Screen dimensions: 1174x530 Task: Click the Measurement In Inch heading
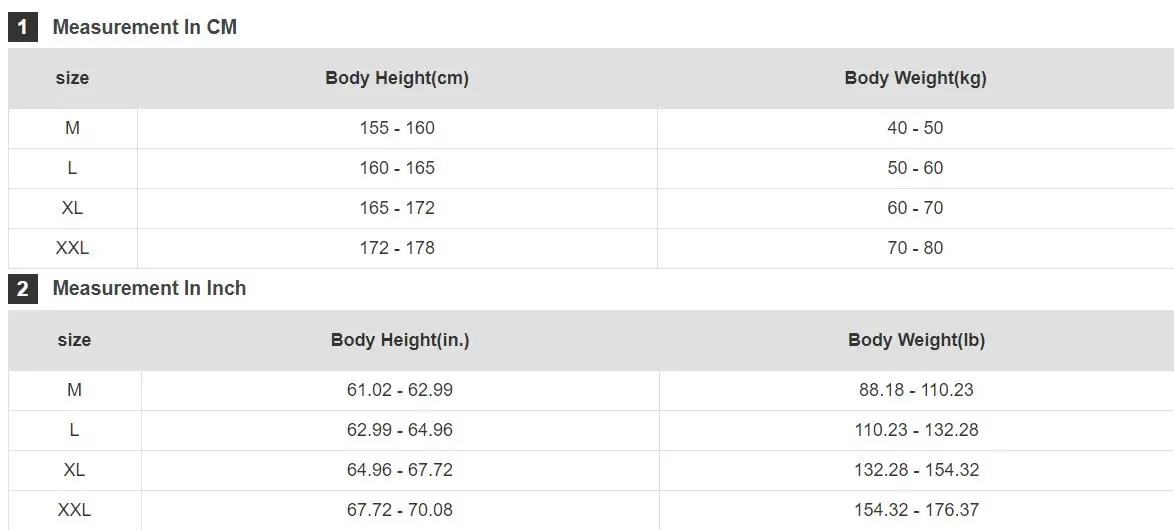(x=149, y=289)
